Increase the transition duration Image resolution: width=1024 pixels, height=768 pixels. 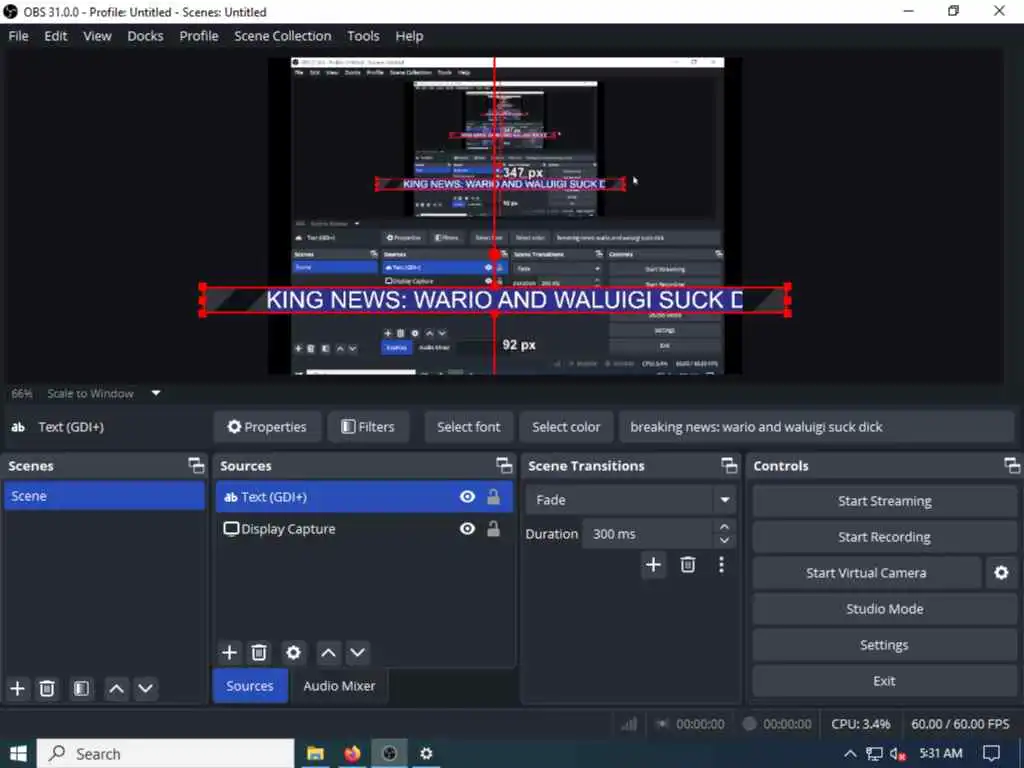(x=724, y=526)
